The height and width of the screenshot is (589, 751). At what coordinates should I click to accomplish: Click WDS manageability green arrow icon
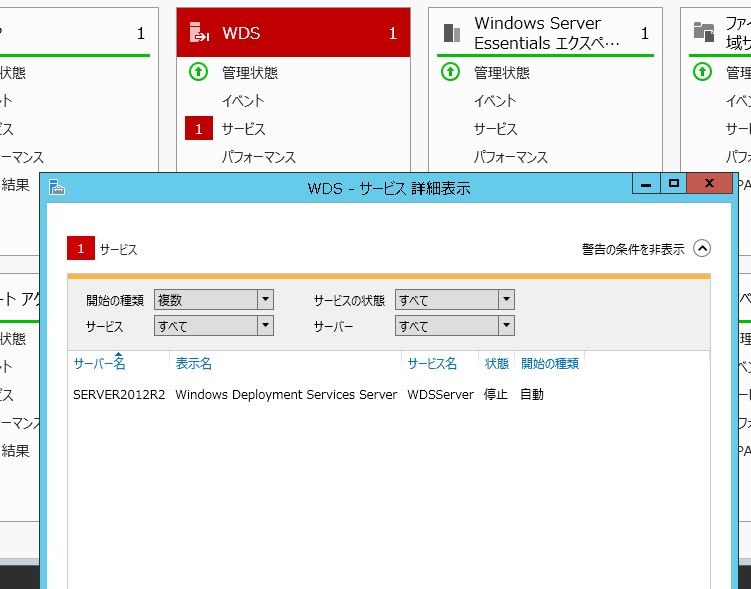(x=198, y=72)
